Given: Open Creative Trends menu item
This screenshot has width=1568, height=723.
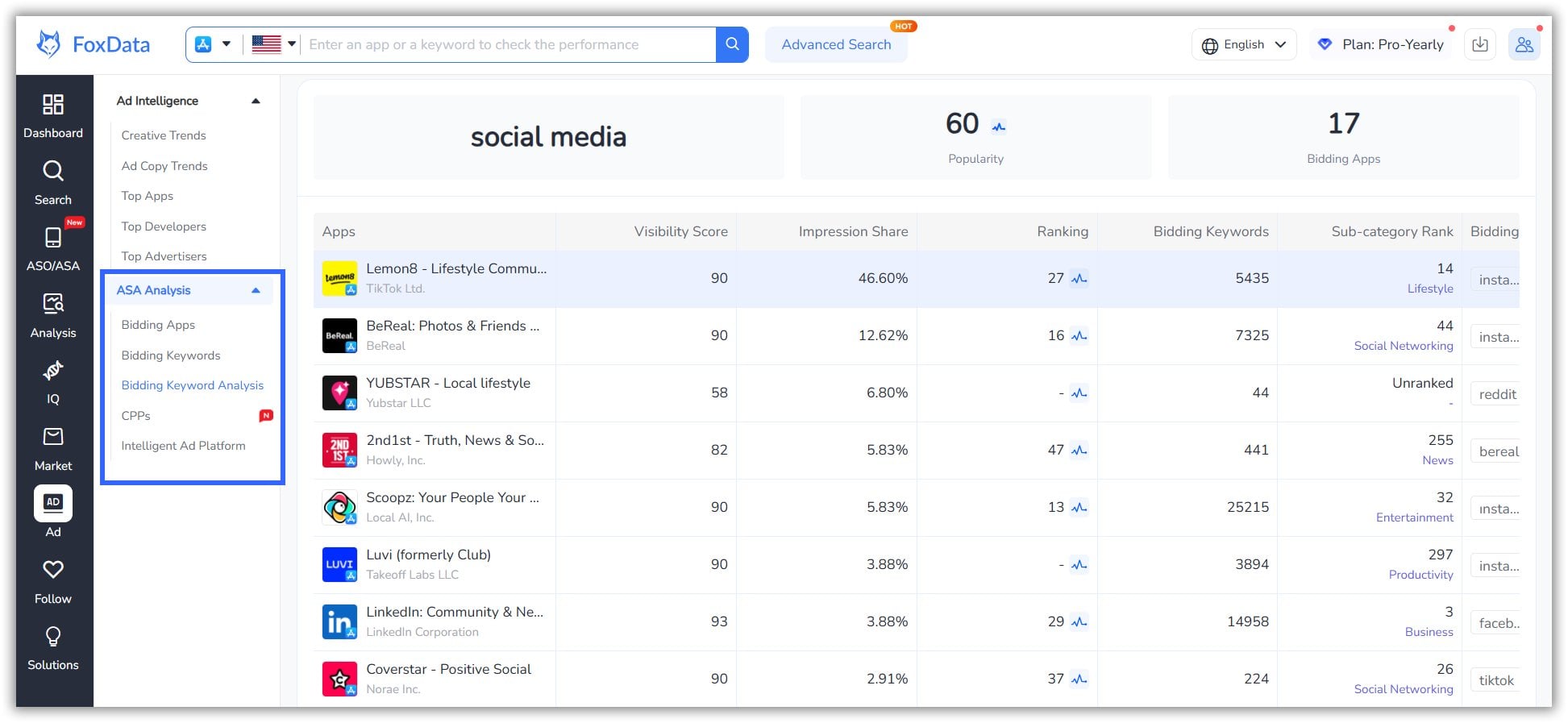Looking at the screenshot, I should tap(164, 135).
